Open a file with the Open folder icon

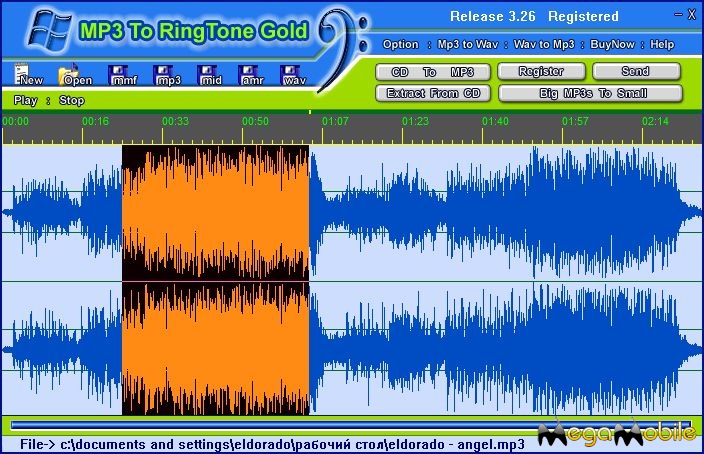(75, 75)
